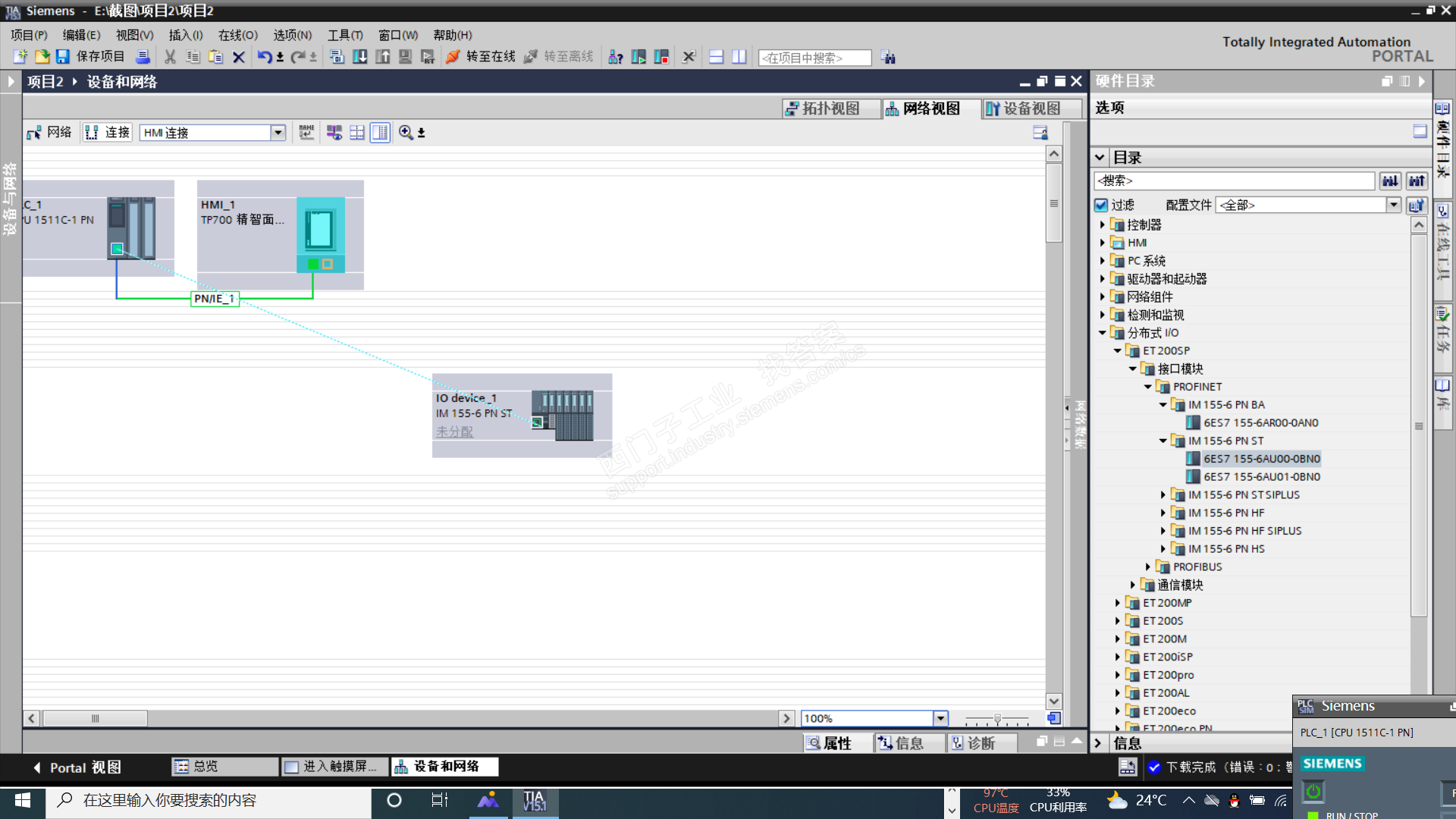Screen dimensions: 1456x819
Task: Toggle the Network mode button
Action: (50, 133)
